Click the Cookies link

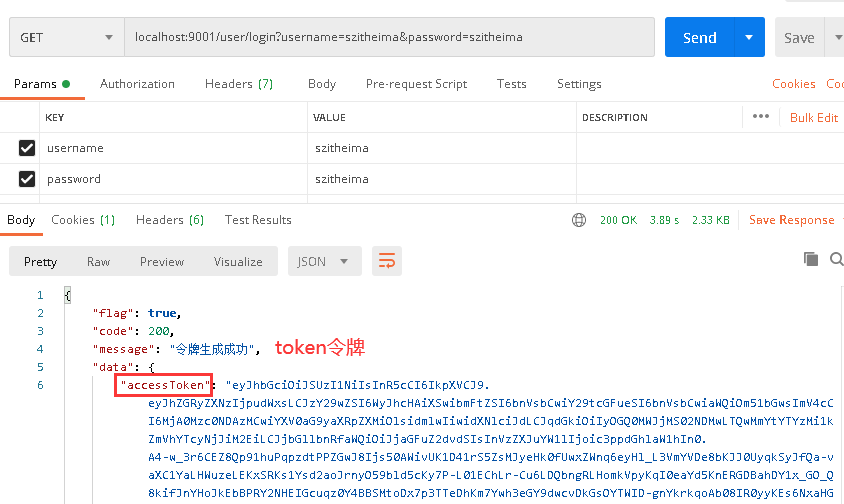click(793, 84)
